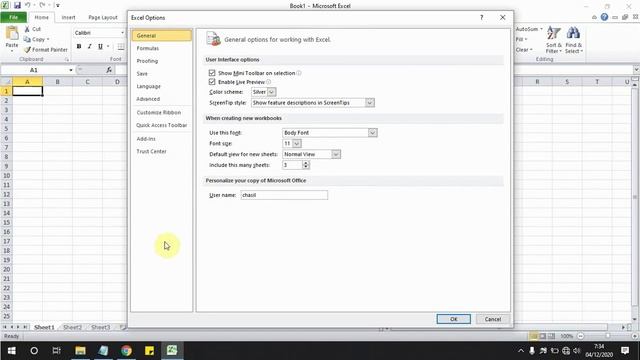
Task: Select Trust Center category
Action: 162,151
